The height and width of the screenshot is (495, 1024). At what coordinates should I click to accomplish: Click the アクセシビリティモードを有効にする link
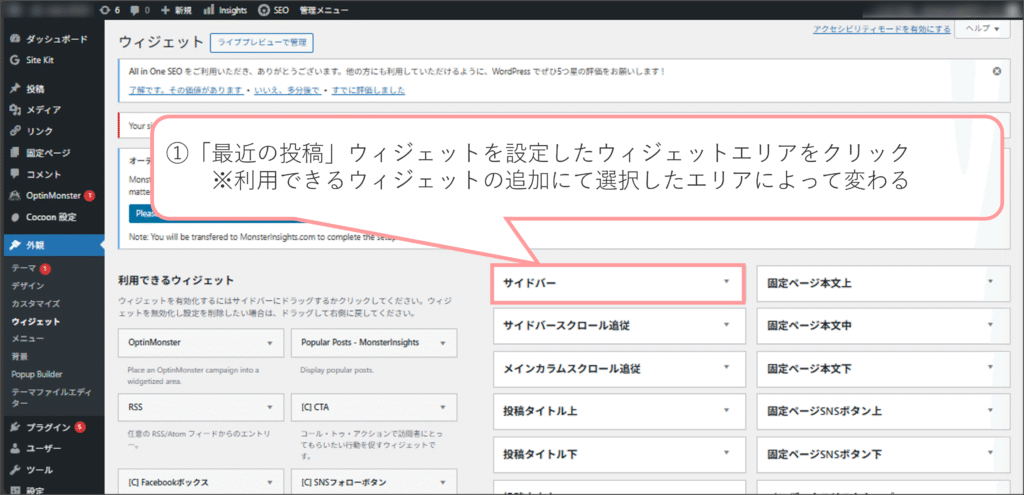tap(881, 30)
